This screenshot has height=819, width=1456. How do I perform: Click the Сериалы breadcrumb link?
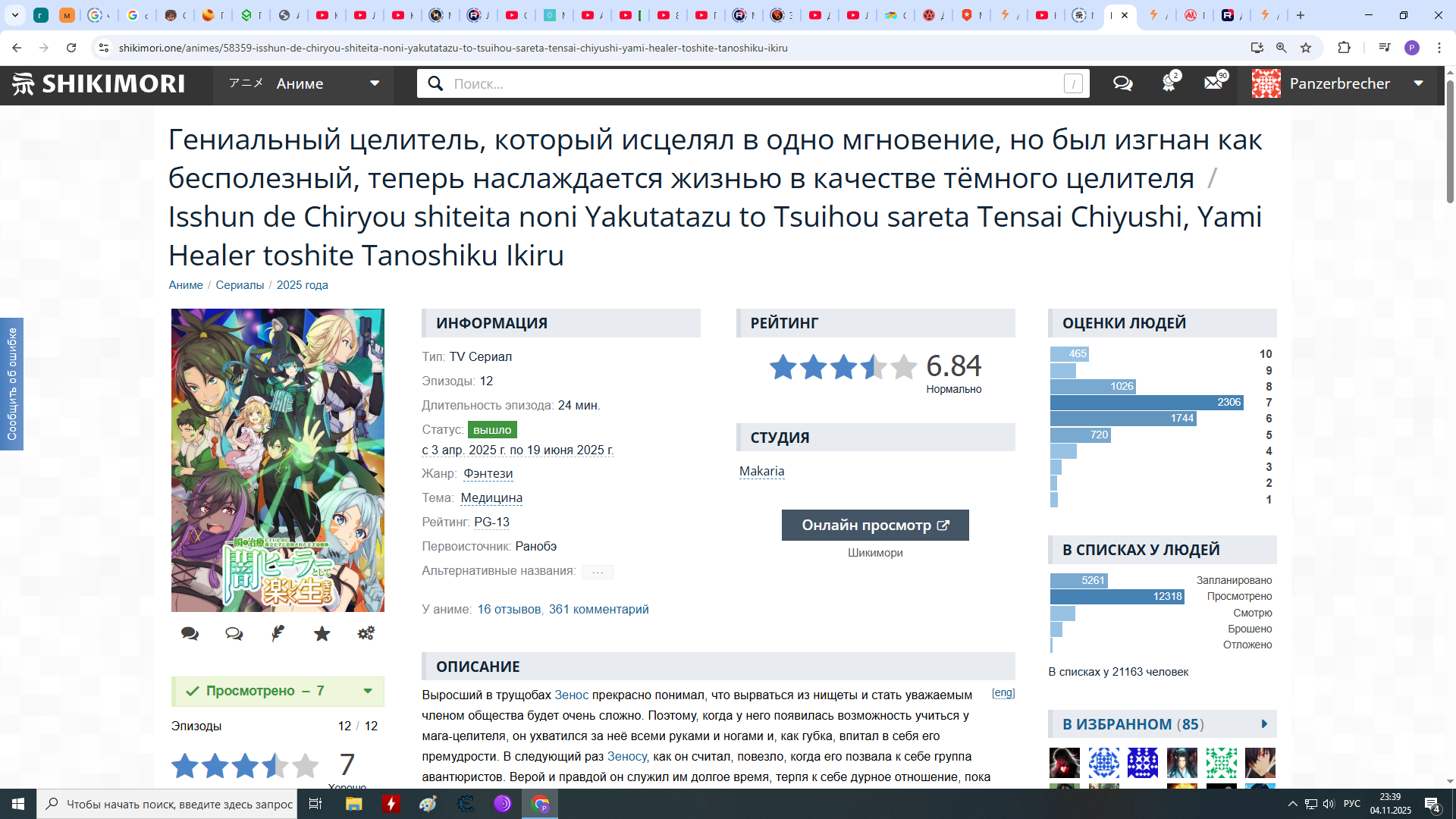coord(240,285)
